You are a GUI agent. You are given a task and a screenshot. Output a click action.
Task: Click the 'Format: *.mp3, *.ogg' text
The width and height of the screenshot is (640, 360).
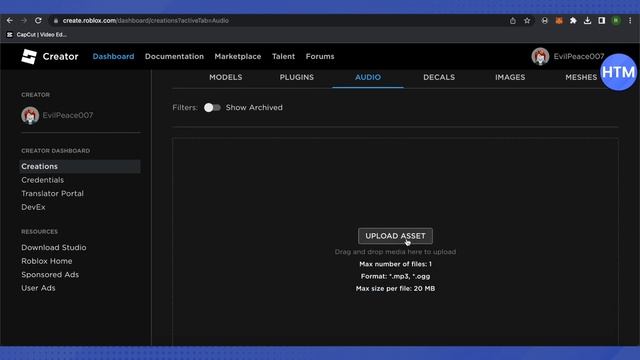[395, 276]
